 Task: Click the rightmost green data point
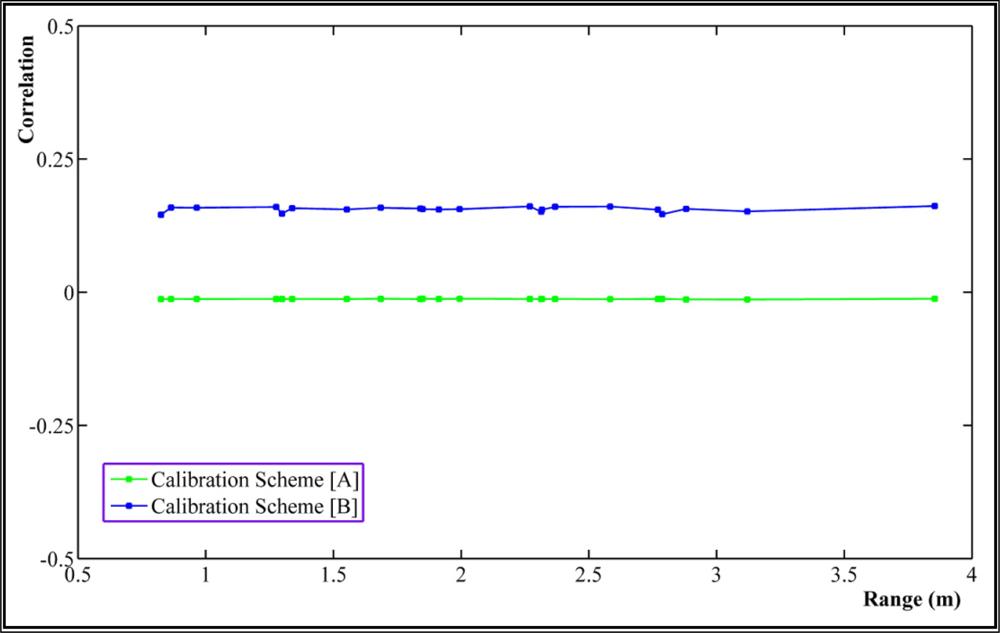tap(934, 299)
